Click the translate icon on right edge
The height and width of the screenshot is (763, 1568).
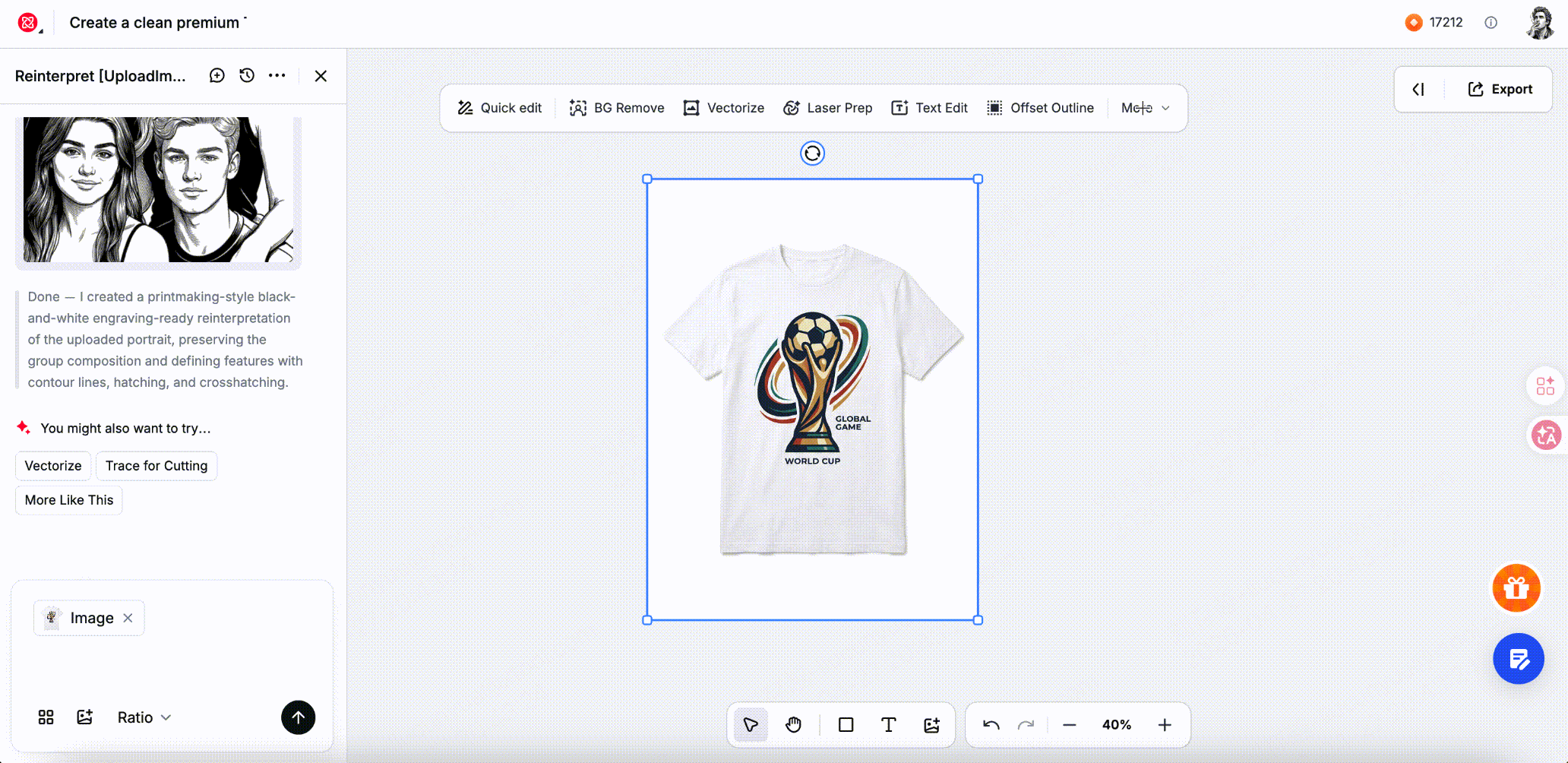click(x=1546, y=435)
